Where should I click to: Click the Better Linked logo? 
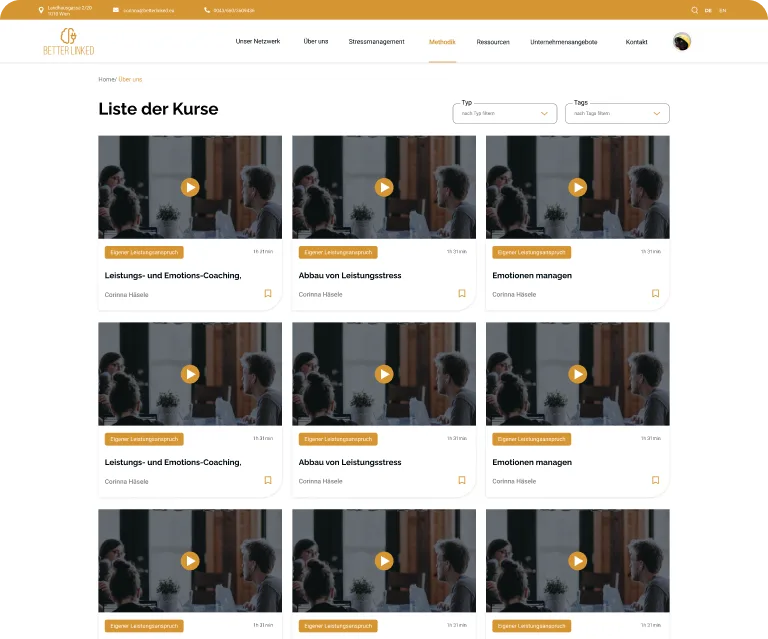point(69,41)
